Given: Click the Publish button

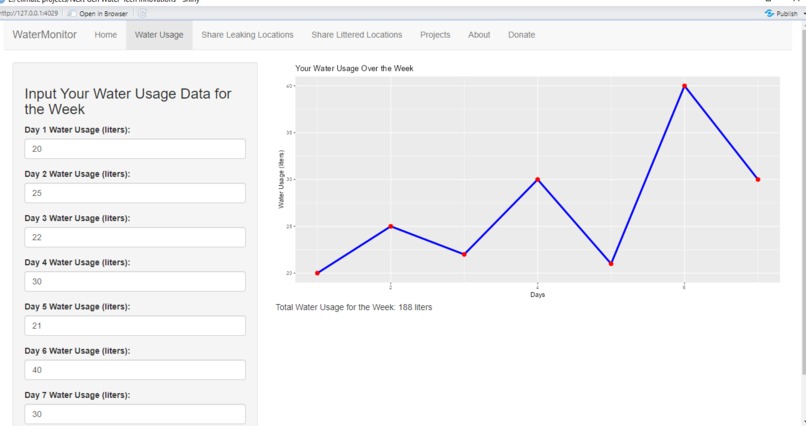Looking at the screenshot, I should point(782,13).
